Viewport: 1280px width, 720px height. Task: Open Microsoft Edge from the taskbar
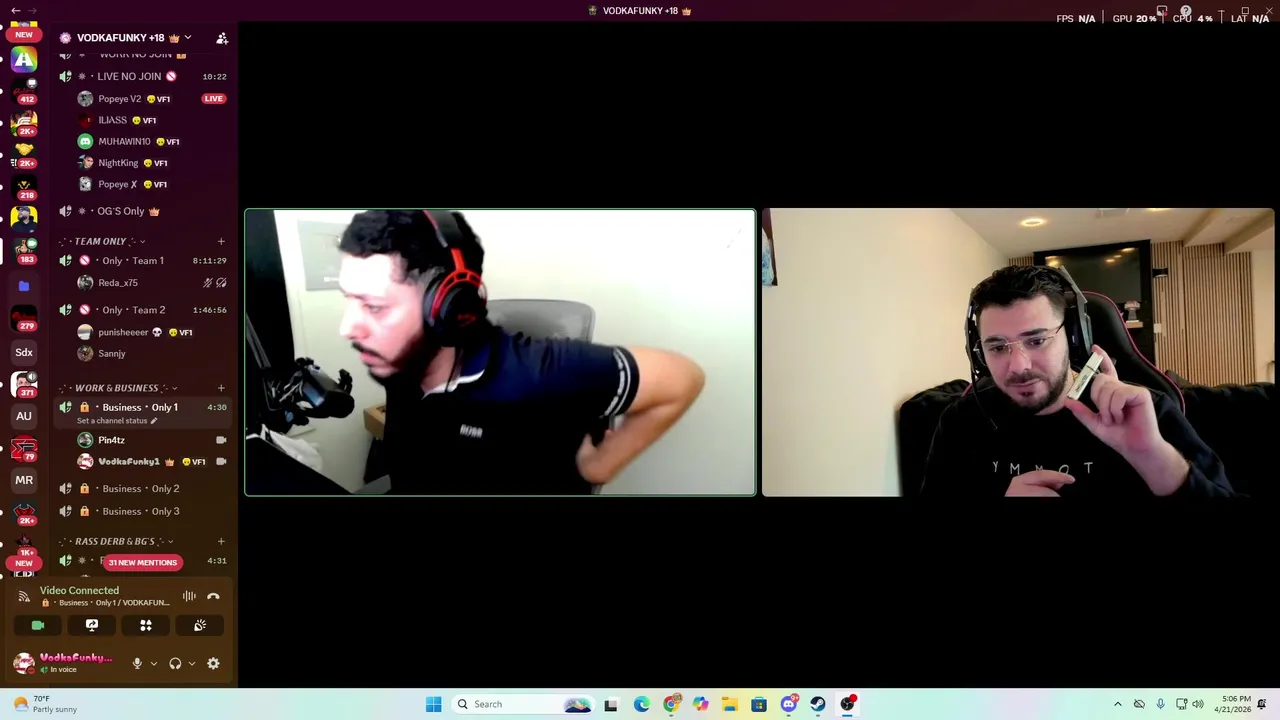[641, 704]
